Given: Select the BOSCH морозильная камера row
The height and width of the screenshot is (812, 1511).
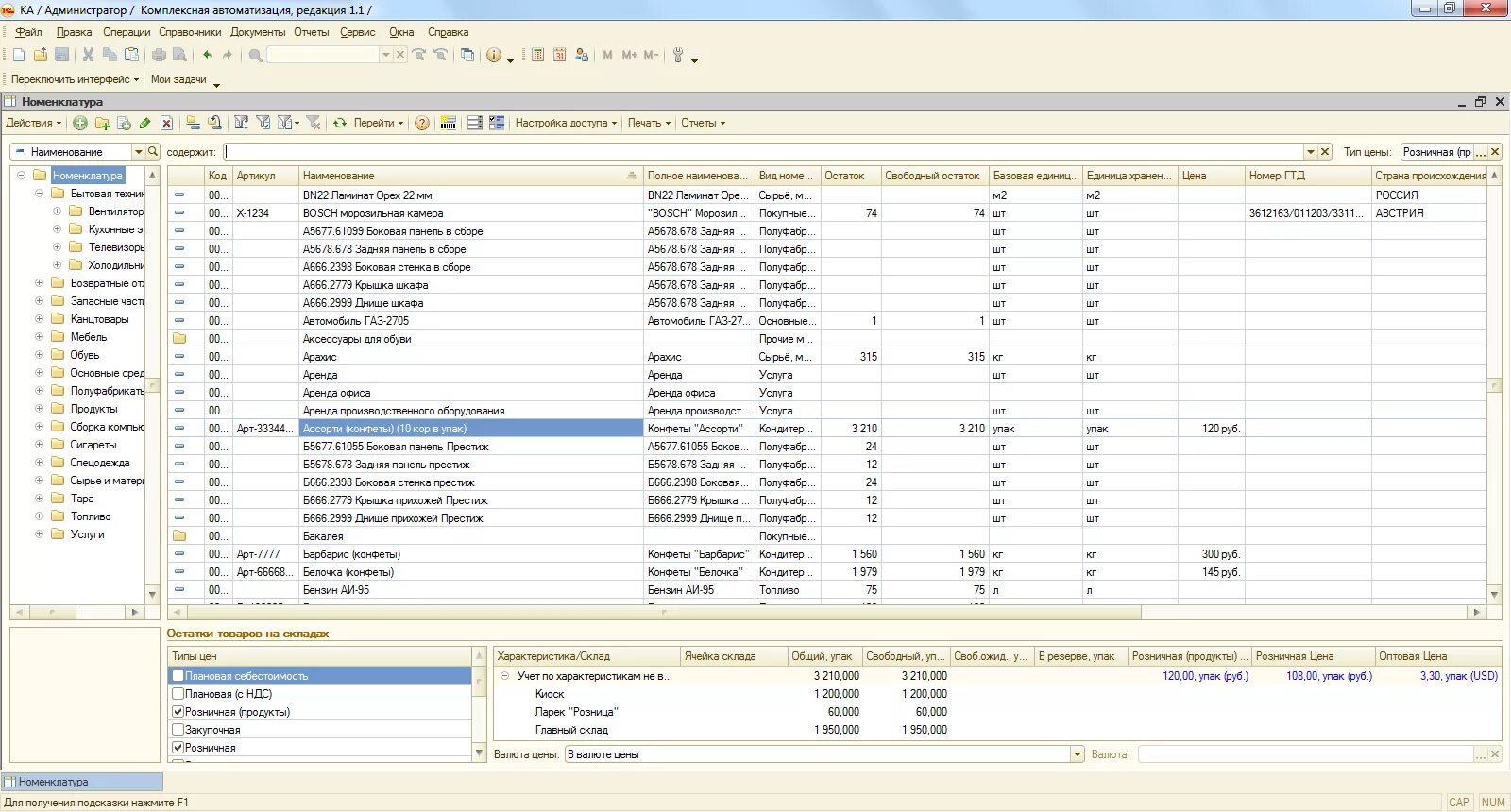Looking at the screenshot, I should pos(826,213).
